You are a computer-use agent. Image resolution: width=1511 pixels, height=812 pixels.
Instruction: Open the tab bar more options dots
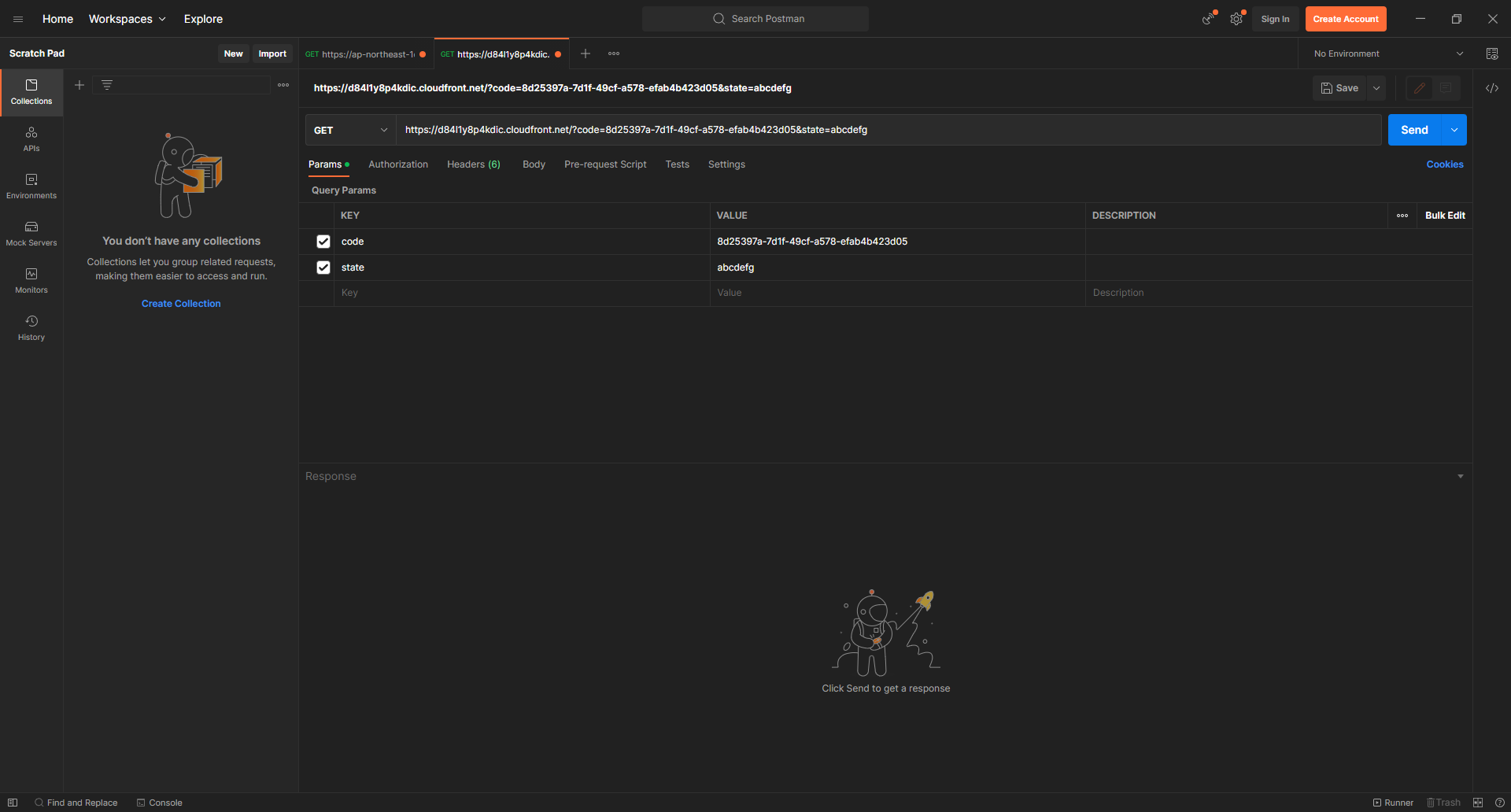[x=614, y=54]
